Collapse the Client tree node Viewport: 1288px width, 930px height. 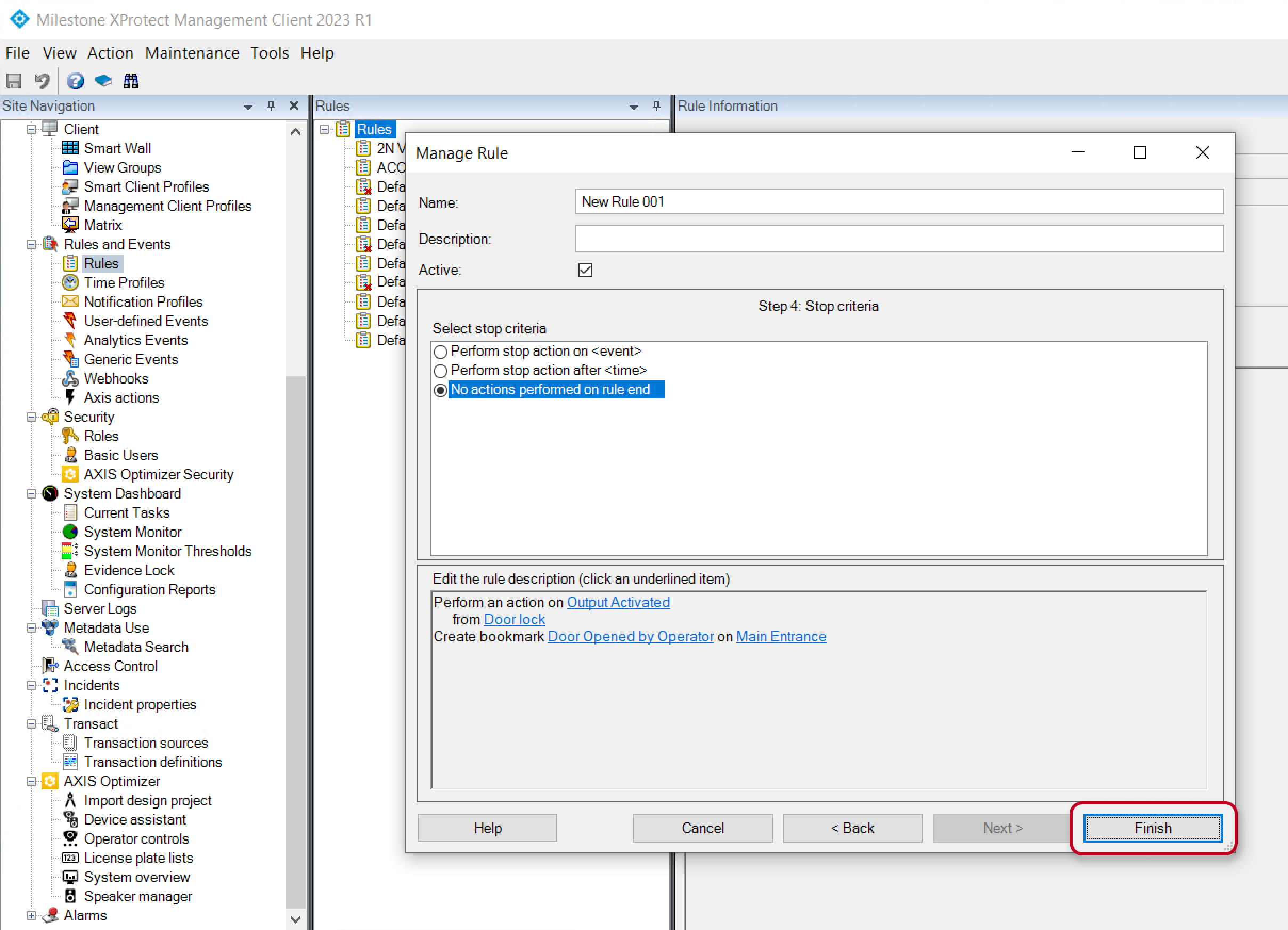click(x=31, y=129)
